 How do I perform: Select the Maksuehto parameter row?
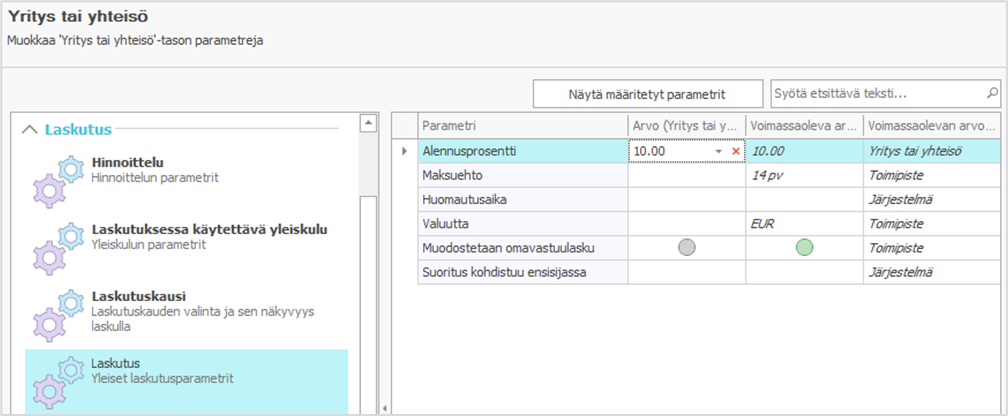point(521,175)
